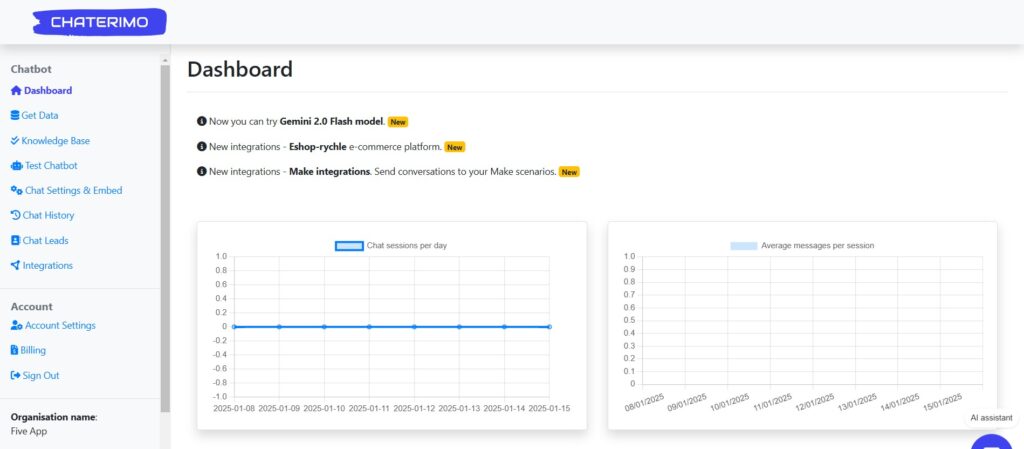Click the Chaterimo logo
This screenshot has width=1024, height=449.
point(99,22)
